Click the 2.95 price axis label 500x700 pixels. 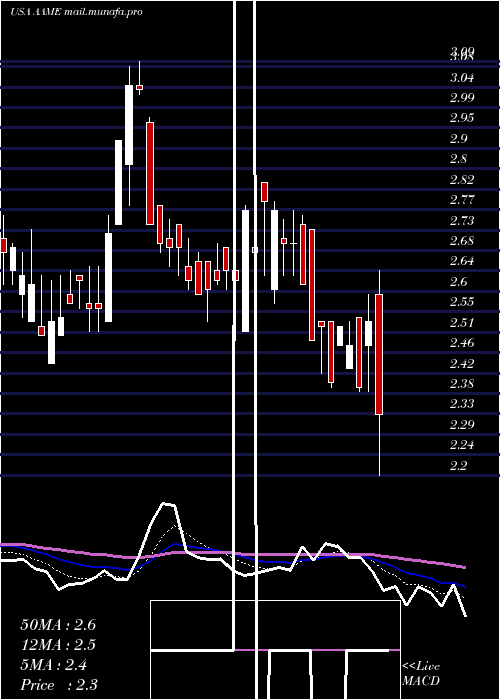click(x=462, y=118)
